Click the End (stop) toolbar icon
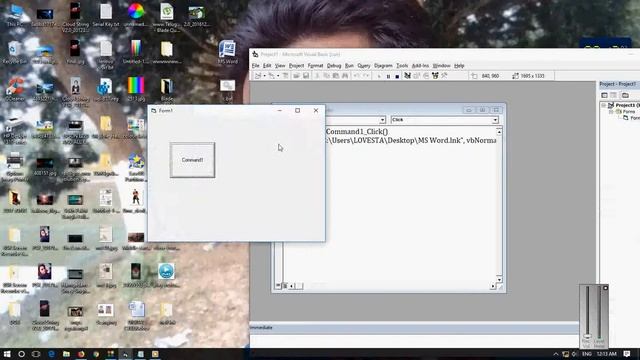Screen dimensions: 640x360 click(397, 76)
